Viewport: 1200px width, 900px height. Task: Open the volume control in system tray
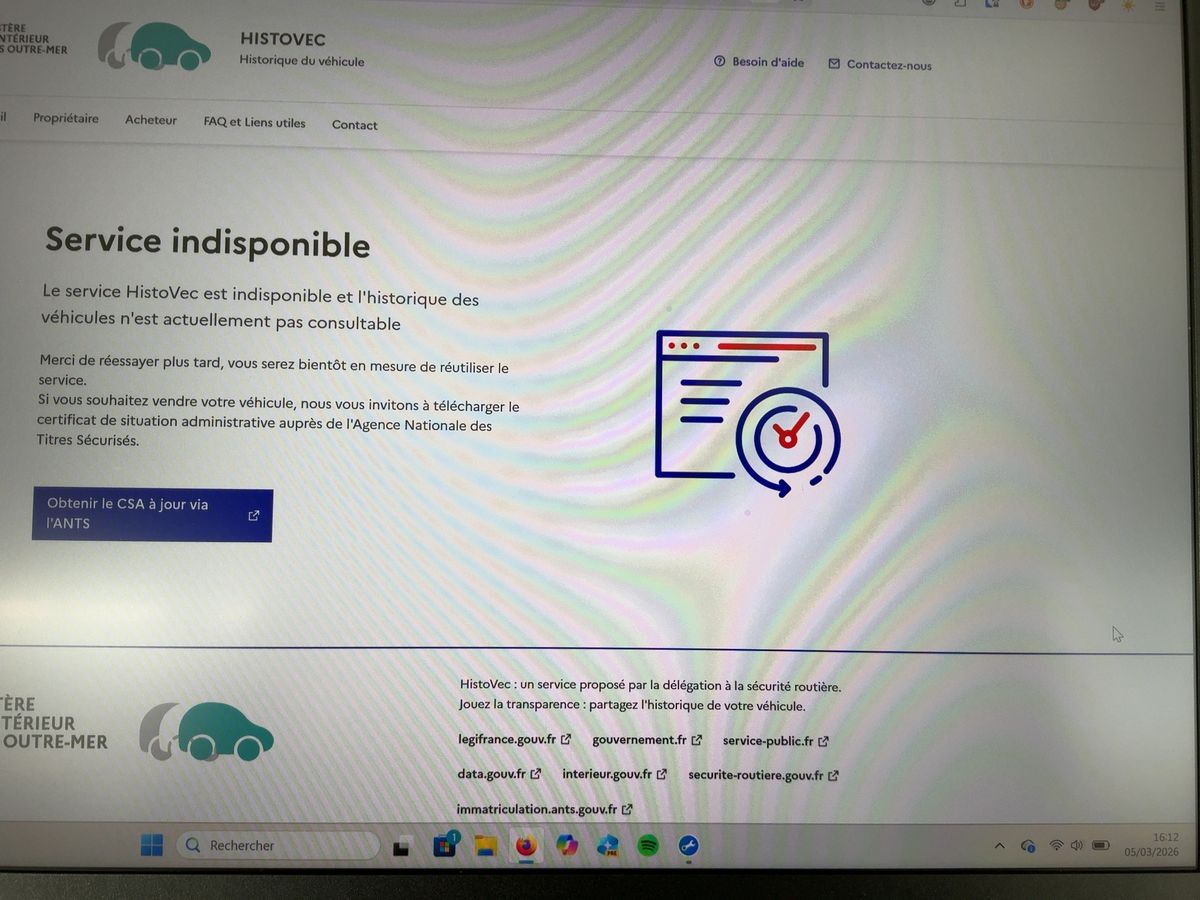pyautogui.click(x=1077, y=846)
